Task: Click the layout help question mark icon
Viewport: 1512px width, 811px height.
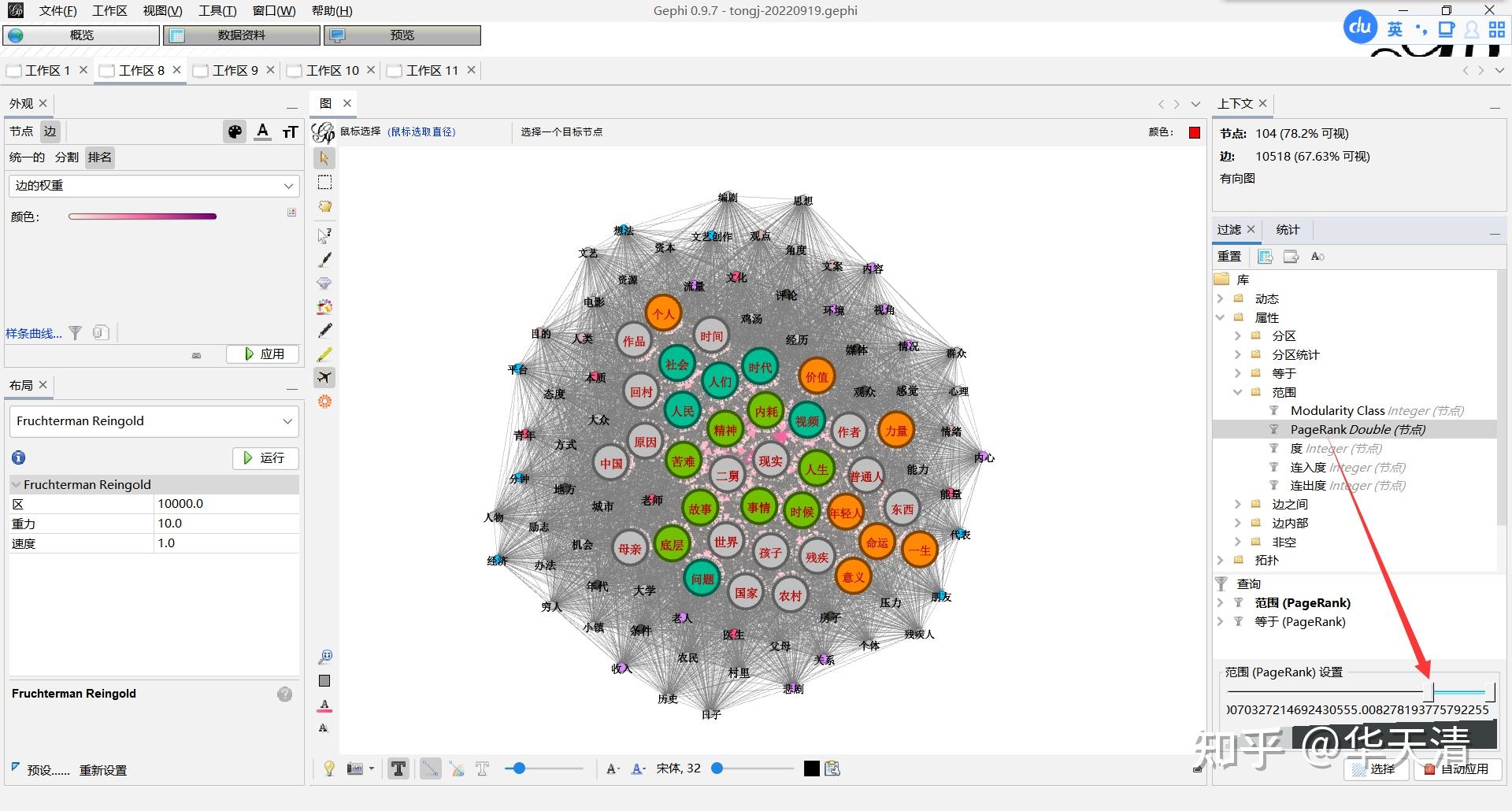Action: point(285,694)
